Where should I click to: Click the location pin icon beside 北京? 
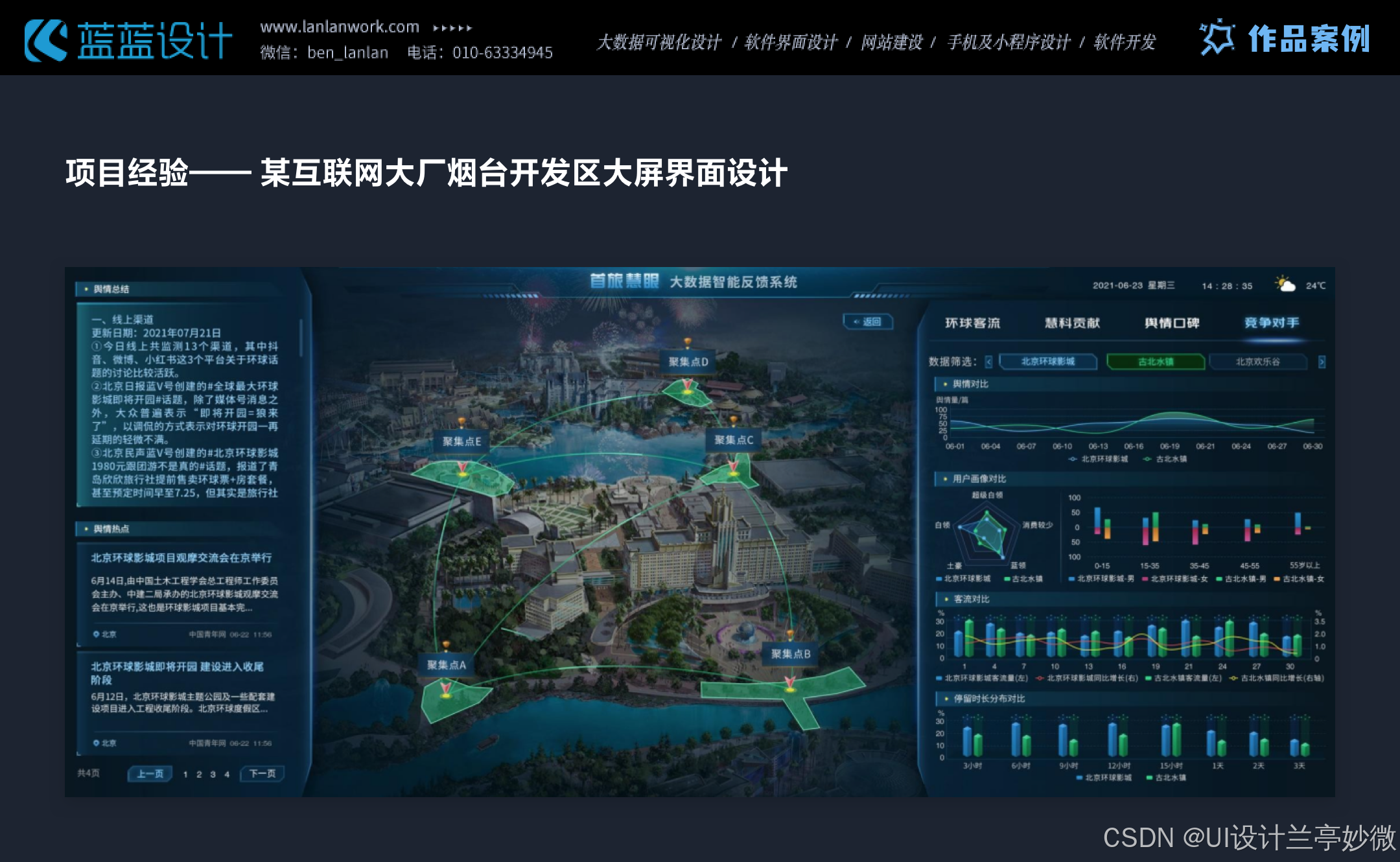96,634
